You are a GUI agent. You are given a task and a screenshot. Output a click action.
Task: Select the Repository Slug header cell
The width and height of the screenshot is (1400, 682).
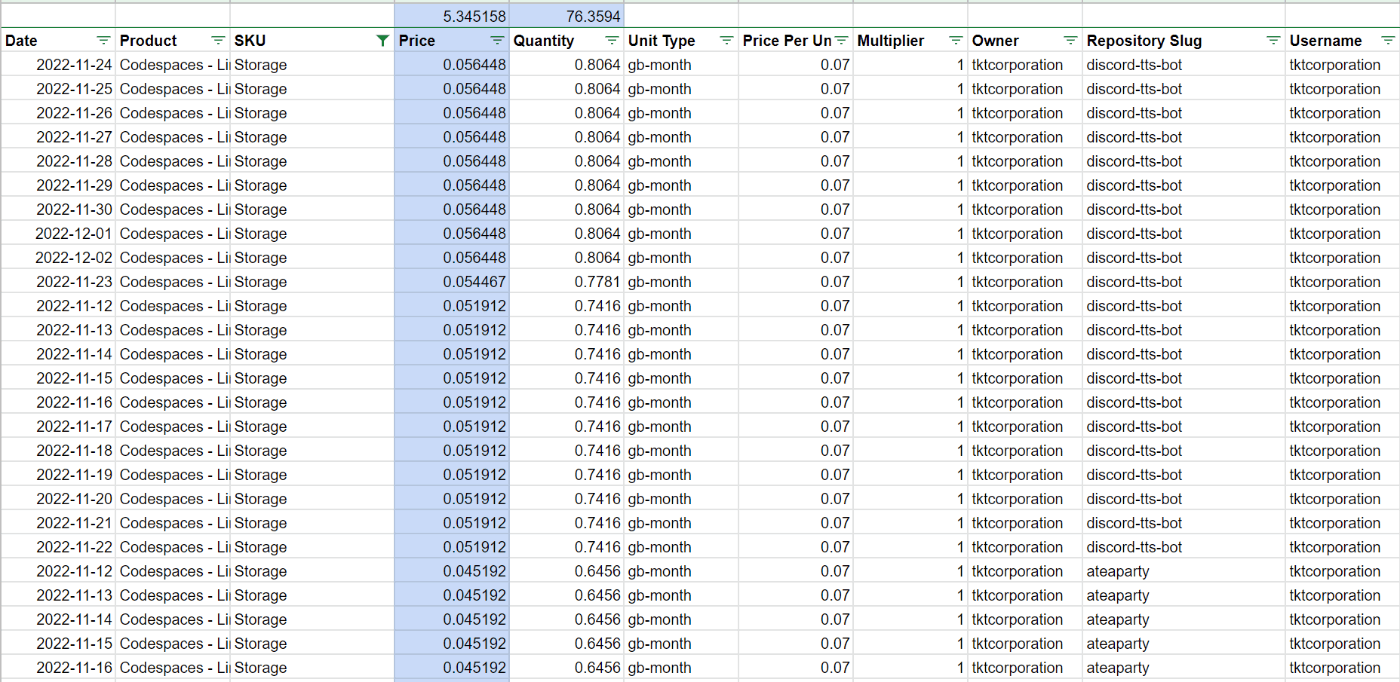(1184, 41)
